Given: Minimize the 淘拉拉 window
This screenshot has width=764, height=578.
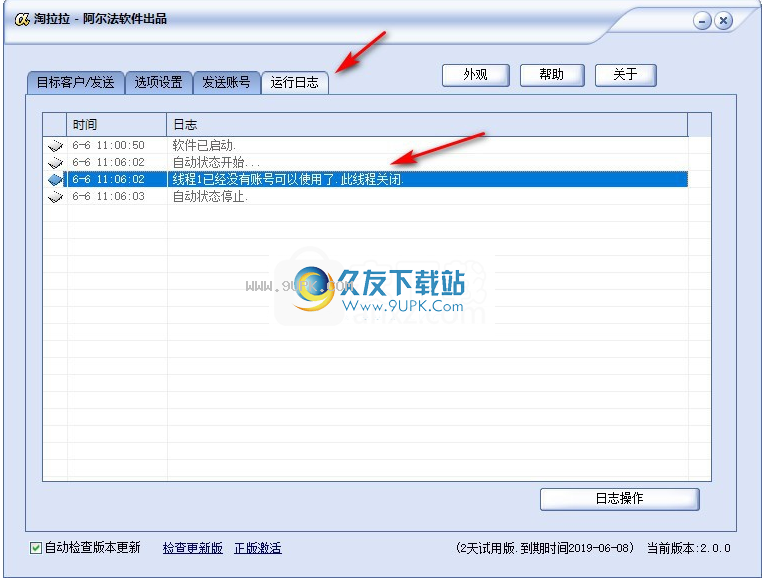Looking at the screenshot, I should [702, 21].
